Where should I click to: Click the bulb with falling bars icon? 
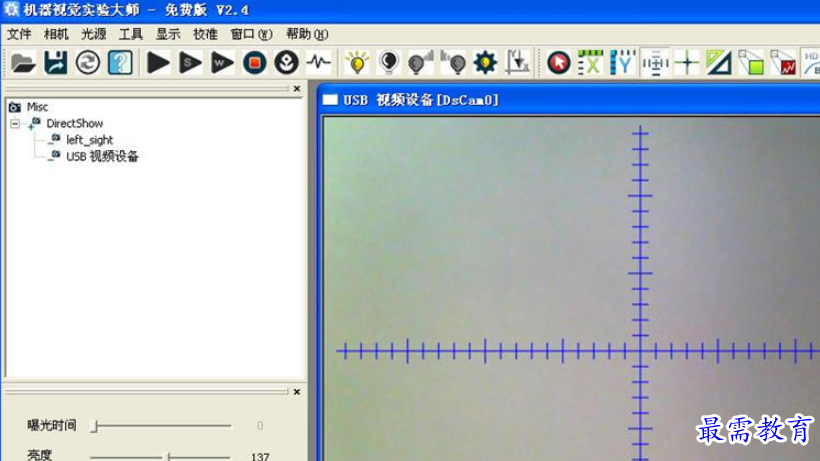pyautogui.click(x=453, y=63)
